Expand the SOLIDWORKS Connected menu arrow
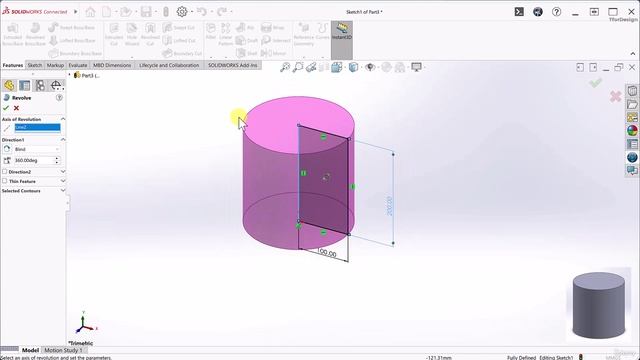The height and width of the screenshot is (360, 640). click(76, 12)
